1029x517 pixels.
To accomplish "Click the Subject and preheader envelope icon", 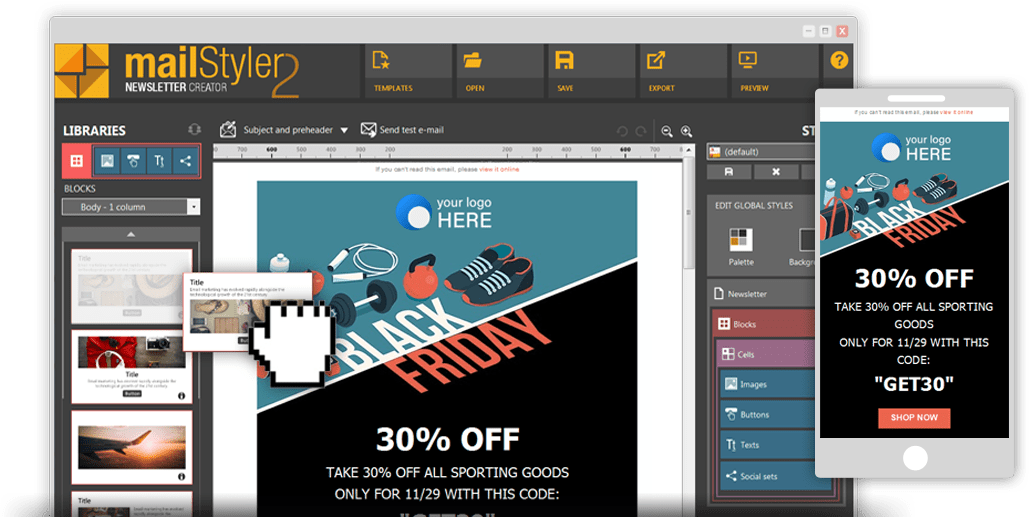I will pos(228,129).
